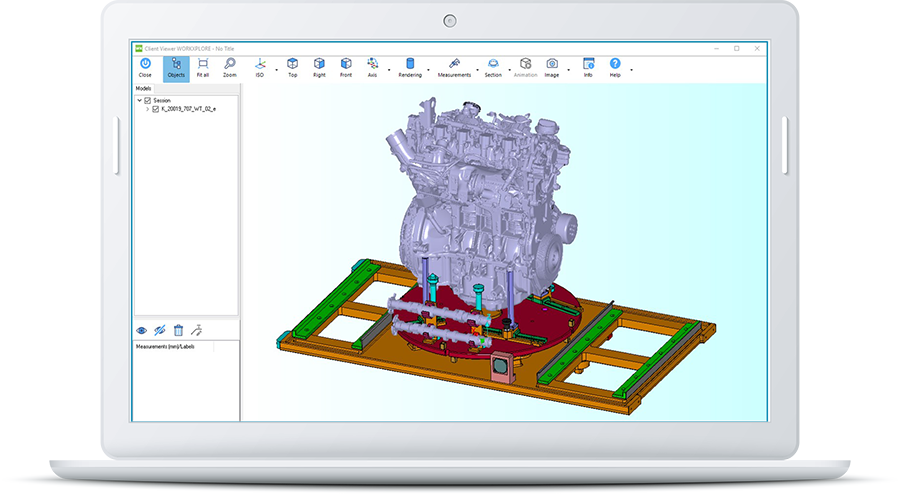Hide measurements with crossed-eye icon
Image resolution: width=900 pixels, height=494 pixels.
160,330
